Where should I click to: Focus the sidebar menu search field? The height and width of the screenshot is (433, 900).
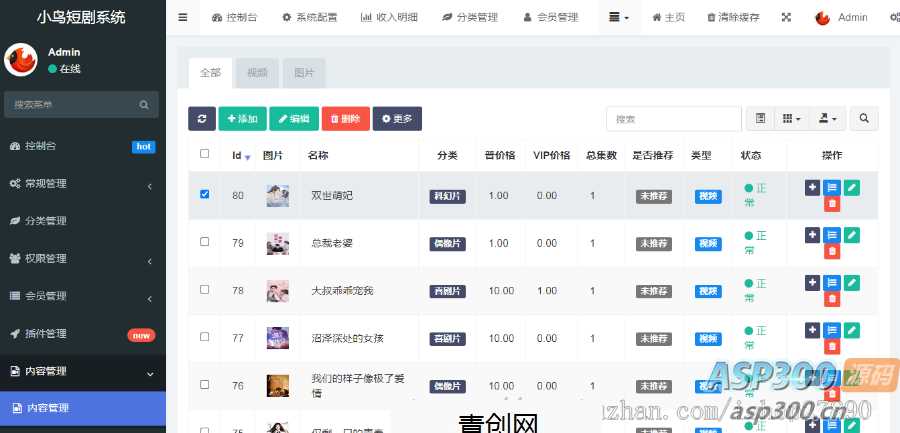[71, 105]
